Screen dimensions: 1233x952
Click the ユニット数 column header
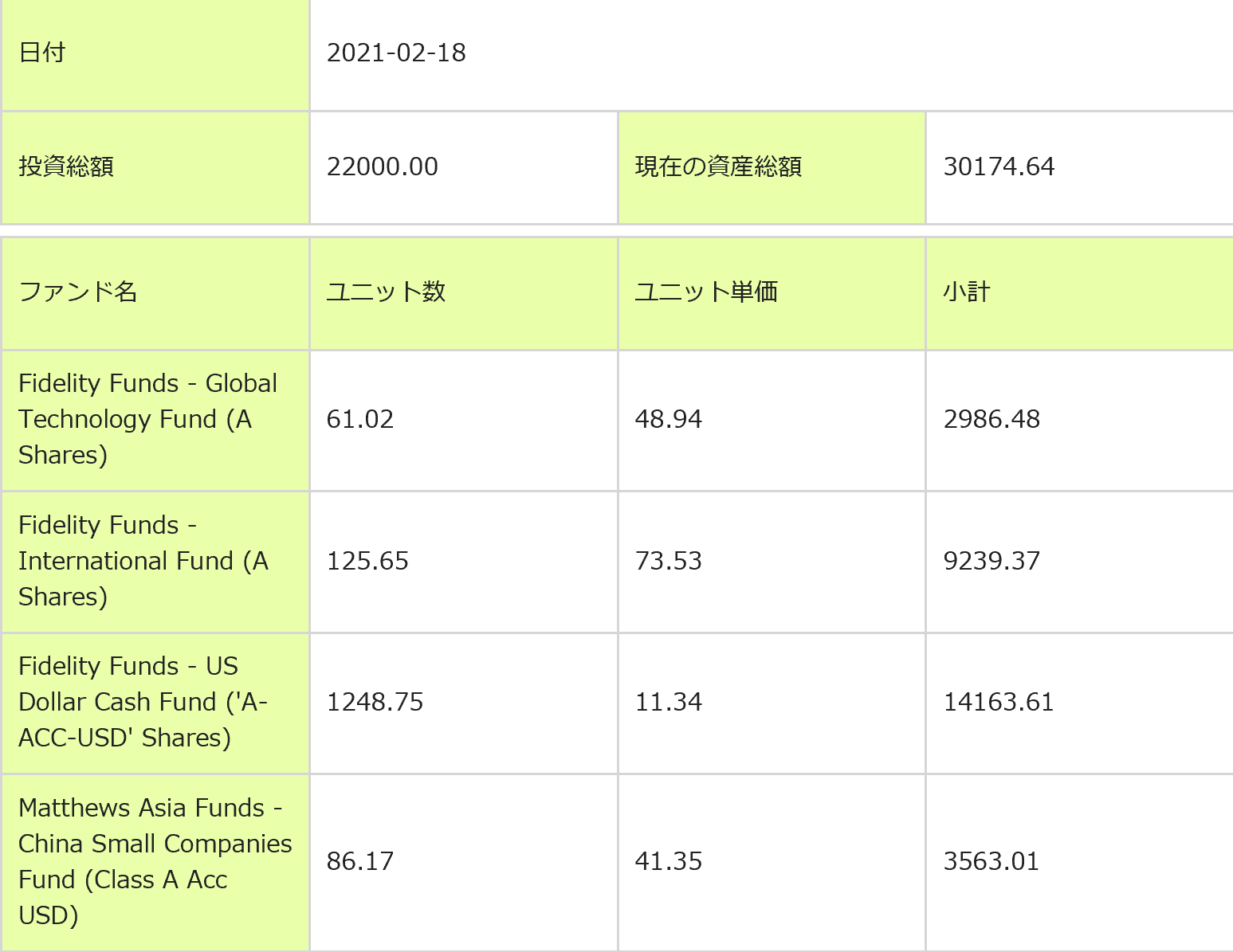tap(386, 292)
